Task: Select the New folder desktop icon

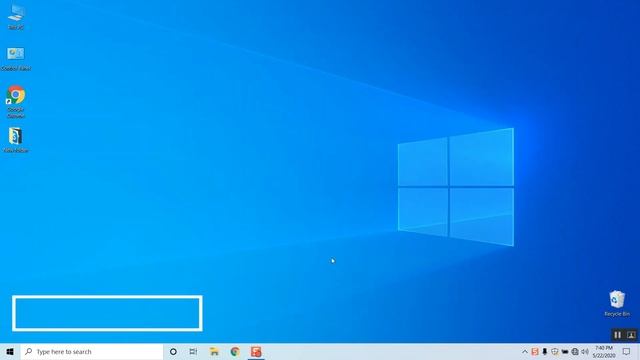Action: [16, 140]
